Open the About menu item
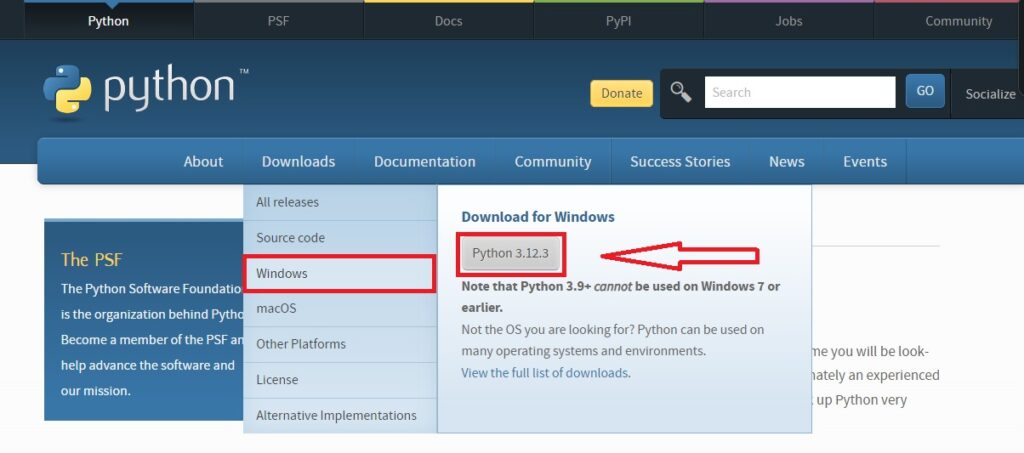Image resolution: width=1024 pixels, height=453 pixels. 203,161
